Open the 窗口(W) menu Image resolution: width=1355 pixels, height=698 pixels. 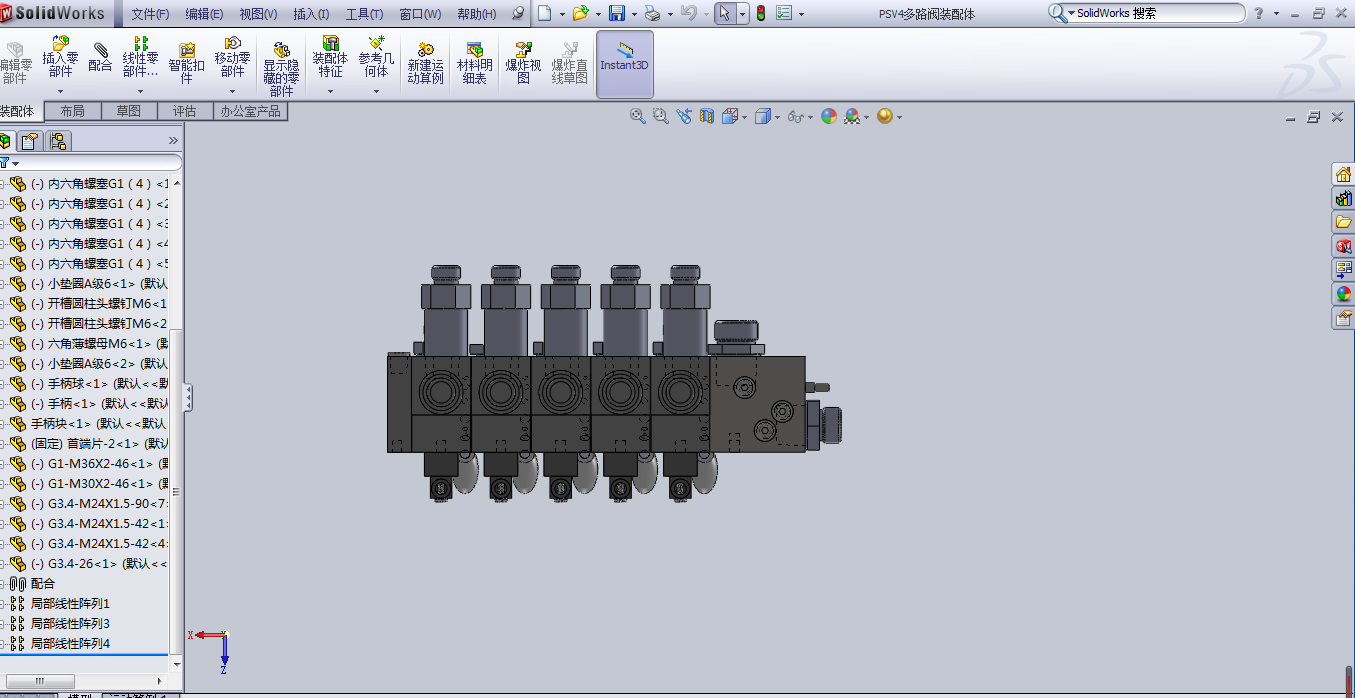tap(420, 14)
